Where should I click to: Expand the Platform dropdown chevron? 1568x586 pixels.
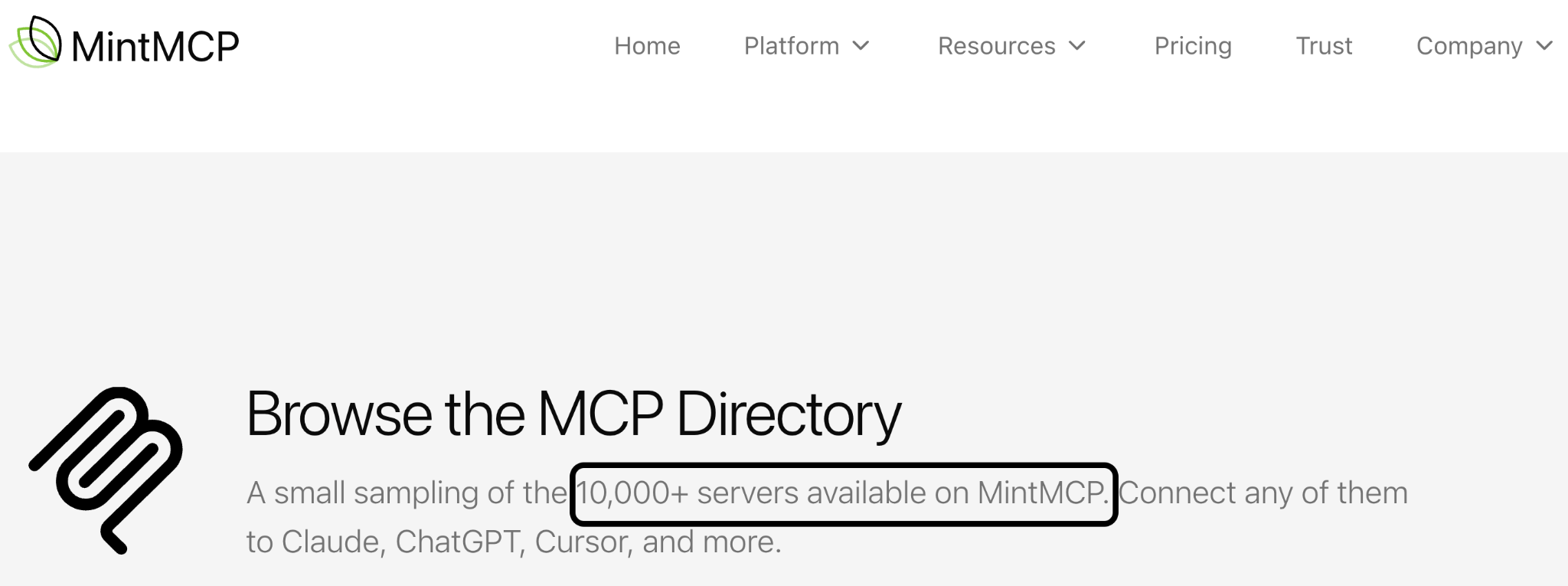tap(861, 46)
